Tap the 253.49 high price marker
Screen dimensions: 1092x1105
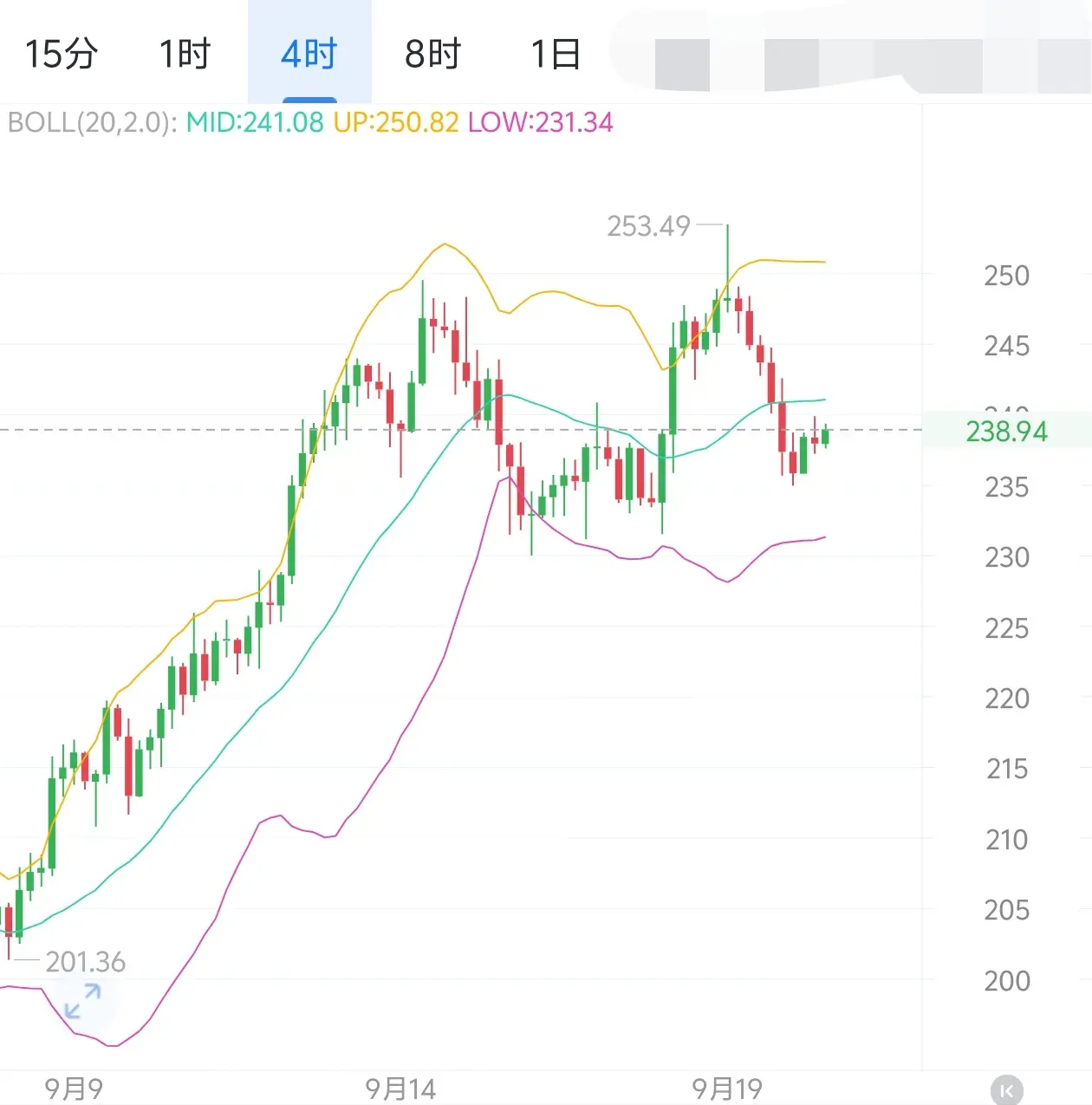pyautogui.click(x=648, y=226)
